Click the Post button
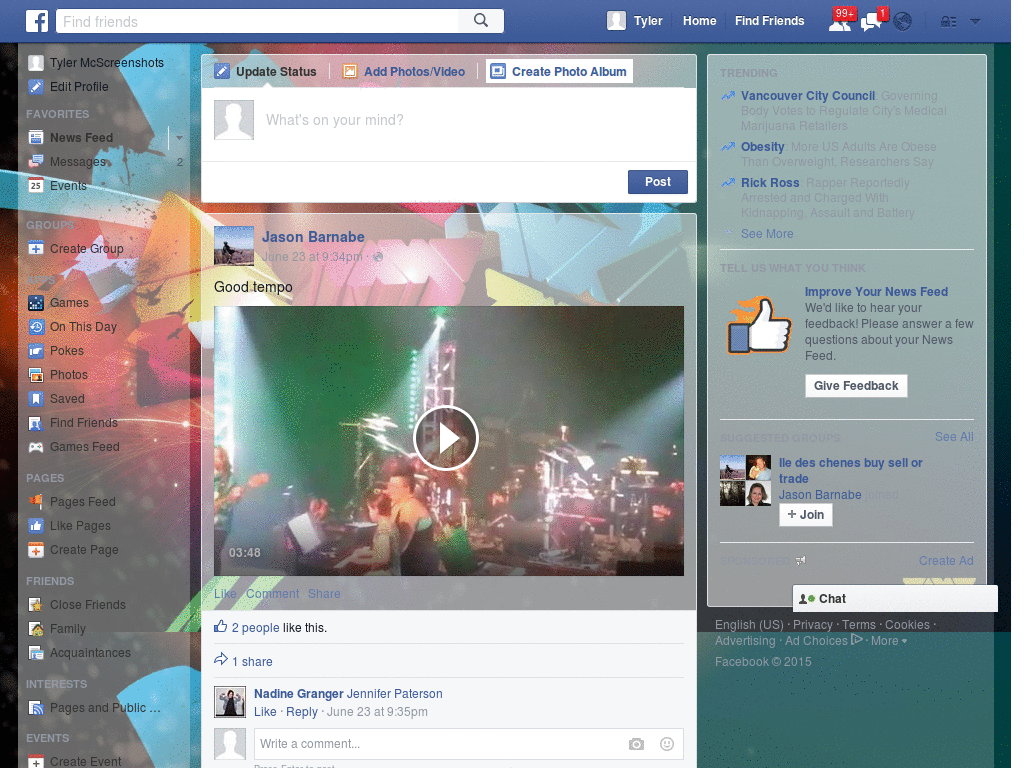This screenshot has height=768, width=1024. click(658, 182)
